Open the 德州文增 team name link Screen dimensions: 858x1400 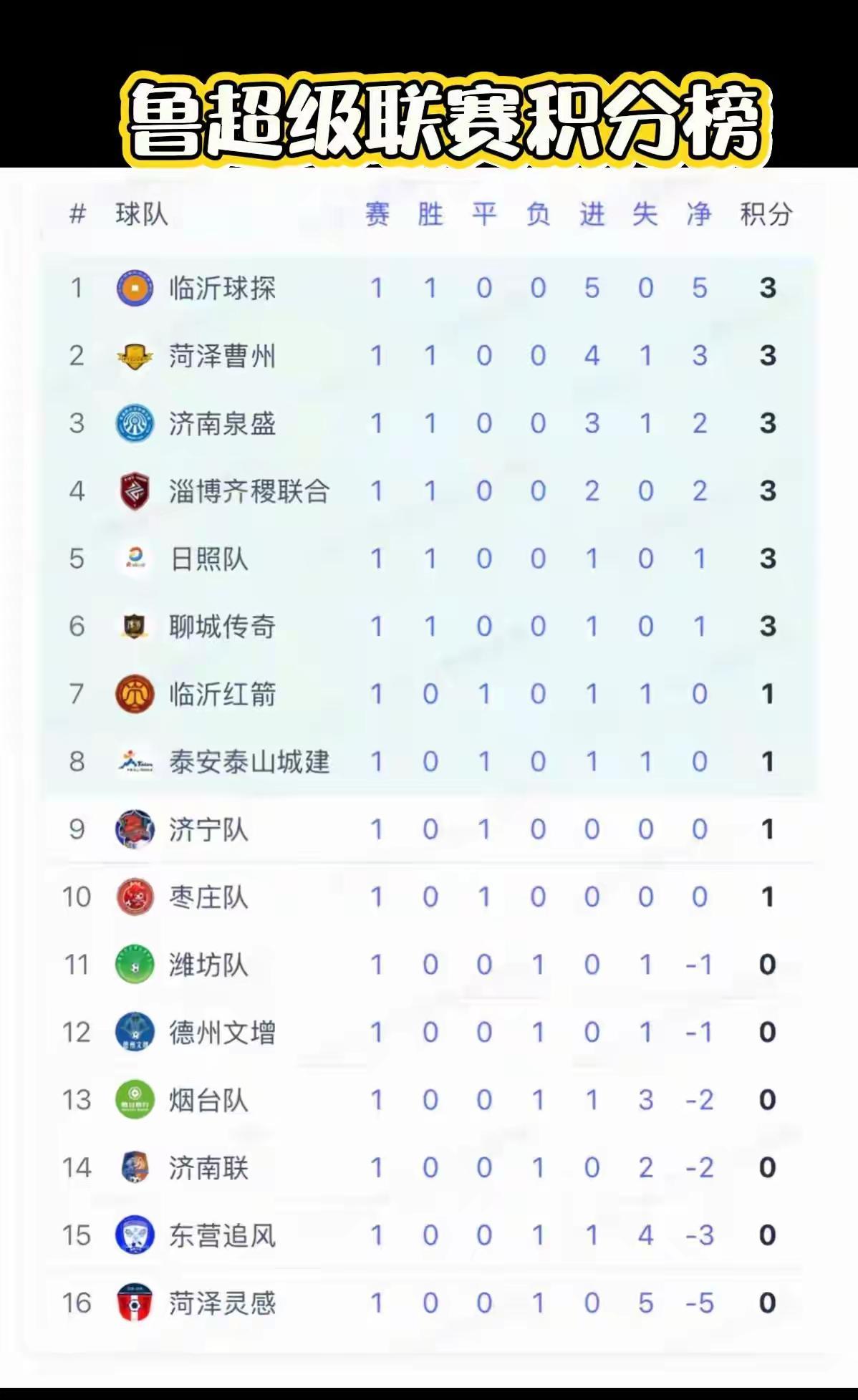click(x=222, y=1033)
